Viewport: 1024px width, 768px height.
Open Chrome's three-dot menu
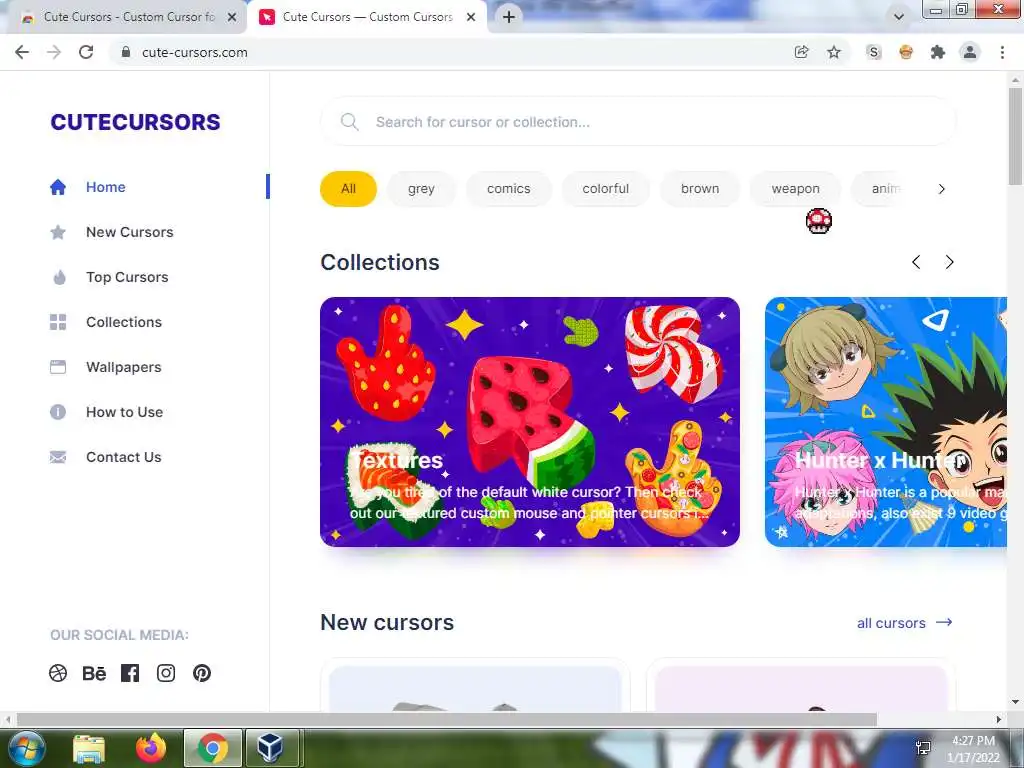[1002, 52]
